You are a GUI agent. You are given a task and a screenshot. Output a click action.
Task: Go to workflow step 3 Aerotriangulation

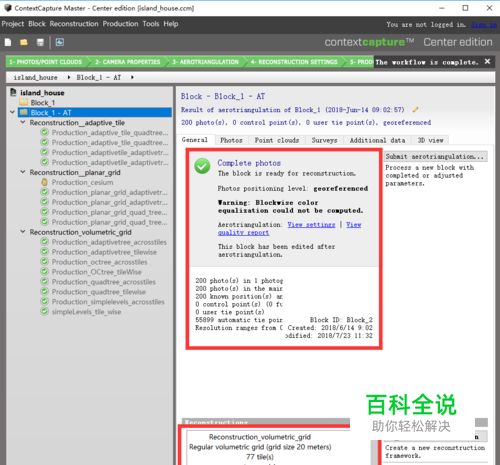click(205, 62)
